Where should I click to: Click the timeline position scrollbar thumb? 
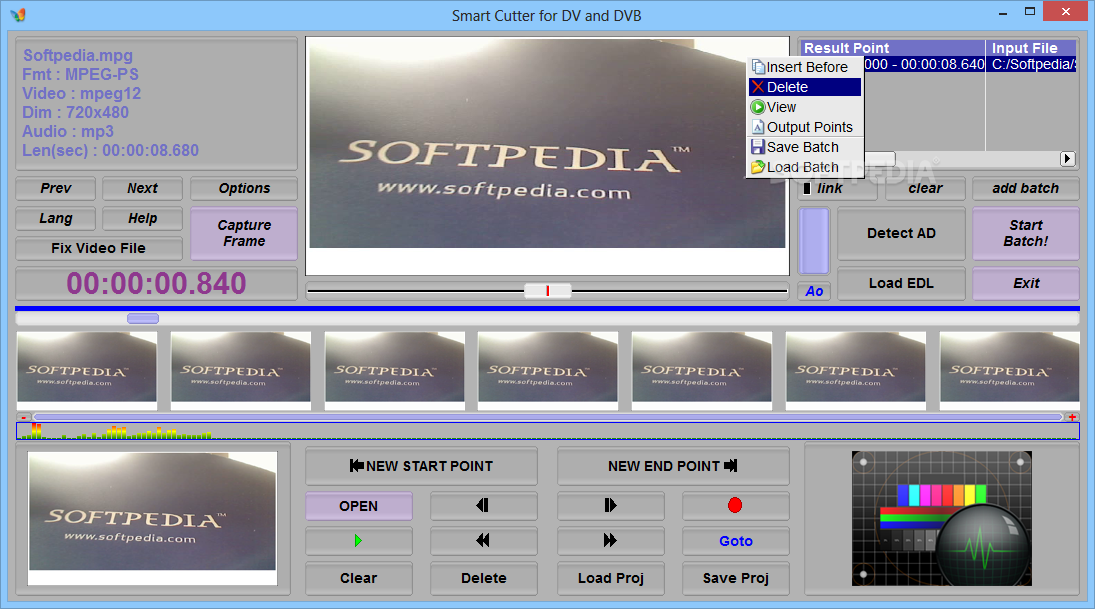click(143, 318)
